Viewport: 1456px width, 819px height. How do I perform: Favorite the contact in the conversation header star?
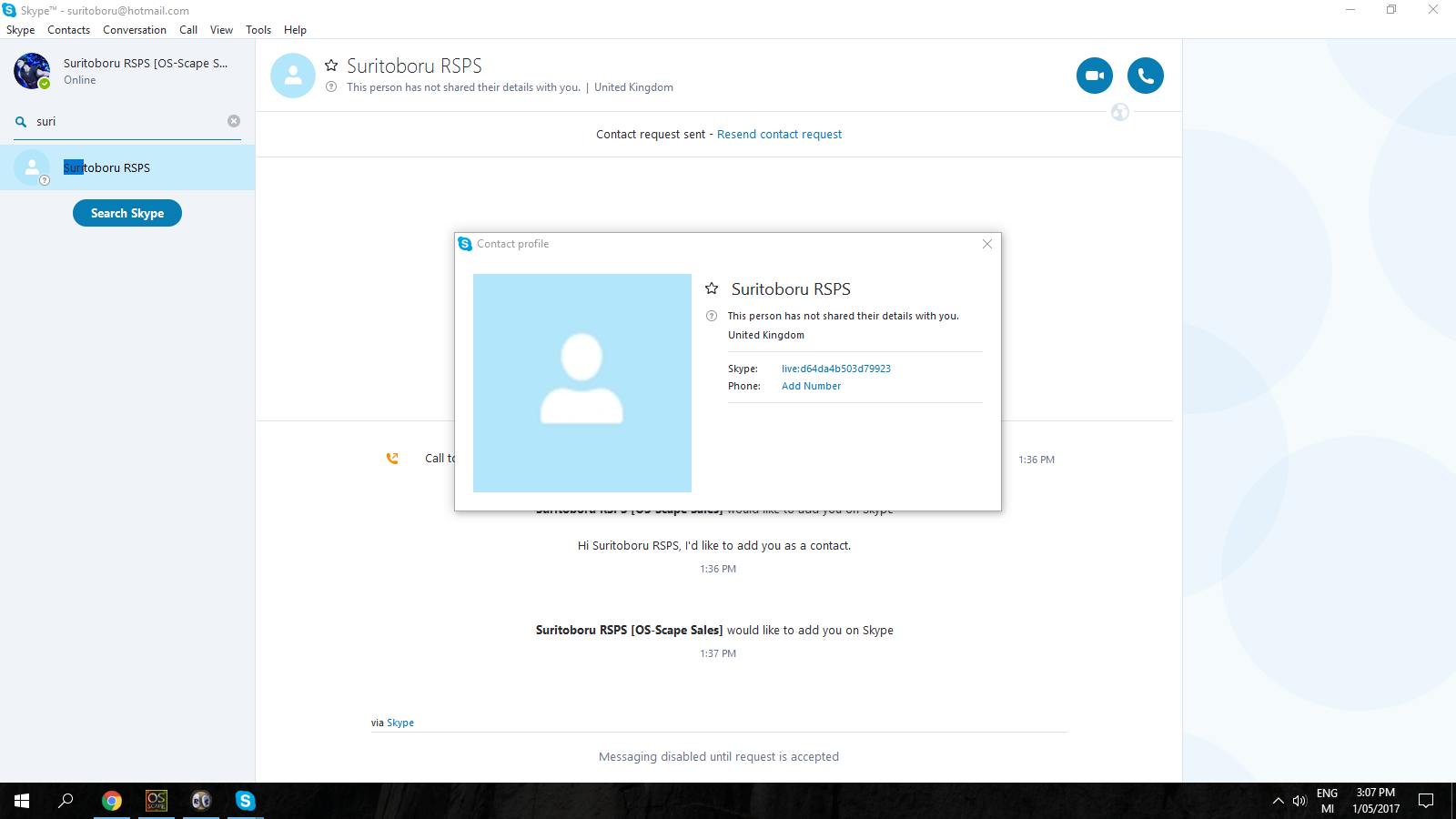pos(331,66)
